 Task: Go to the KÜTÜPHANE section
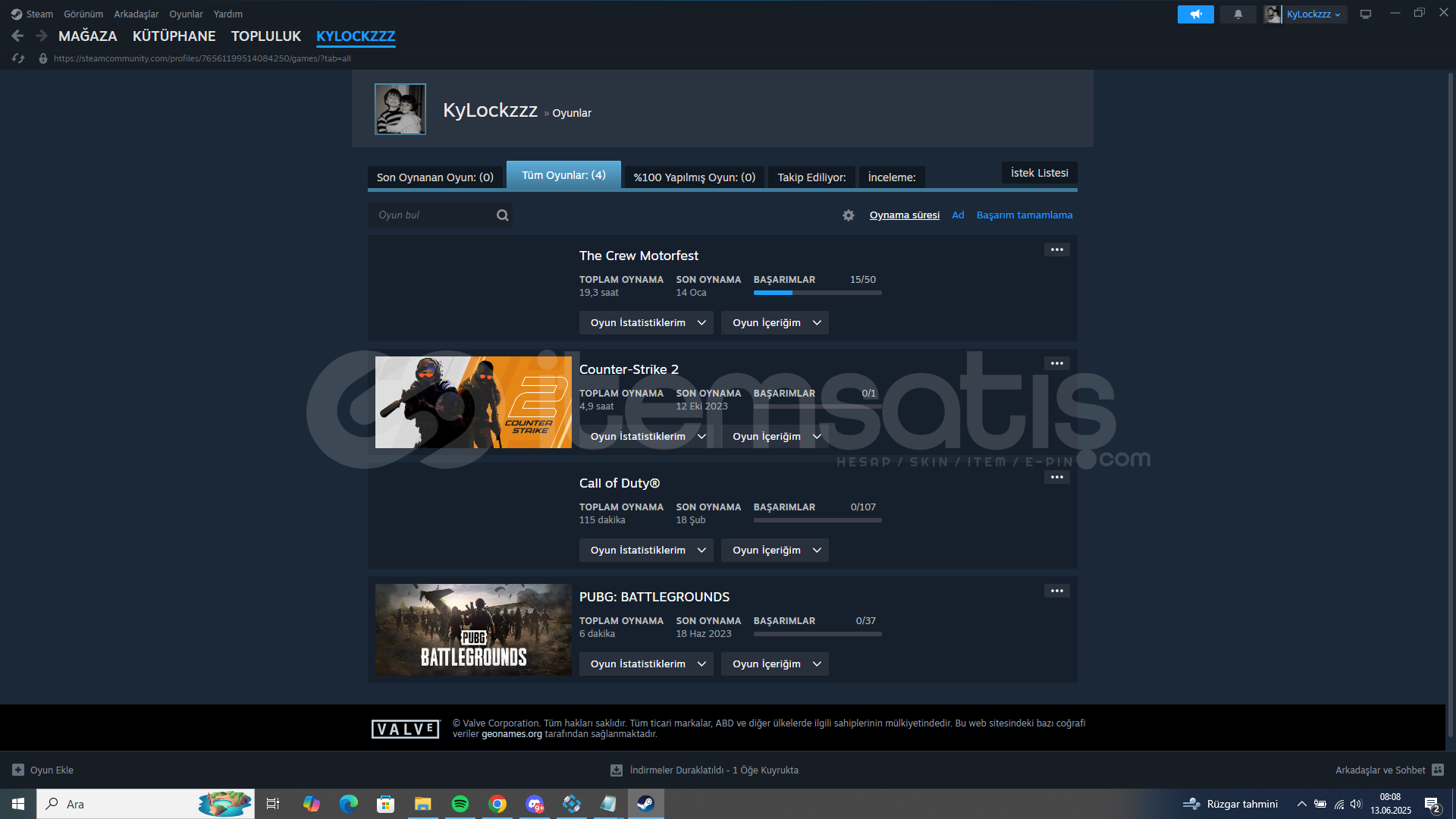174,36
